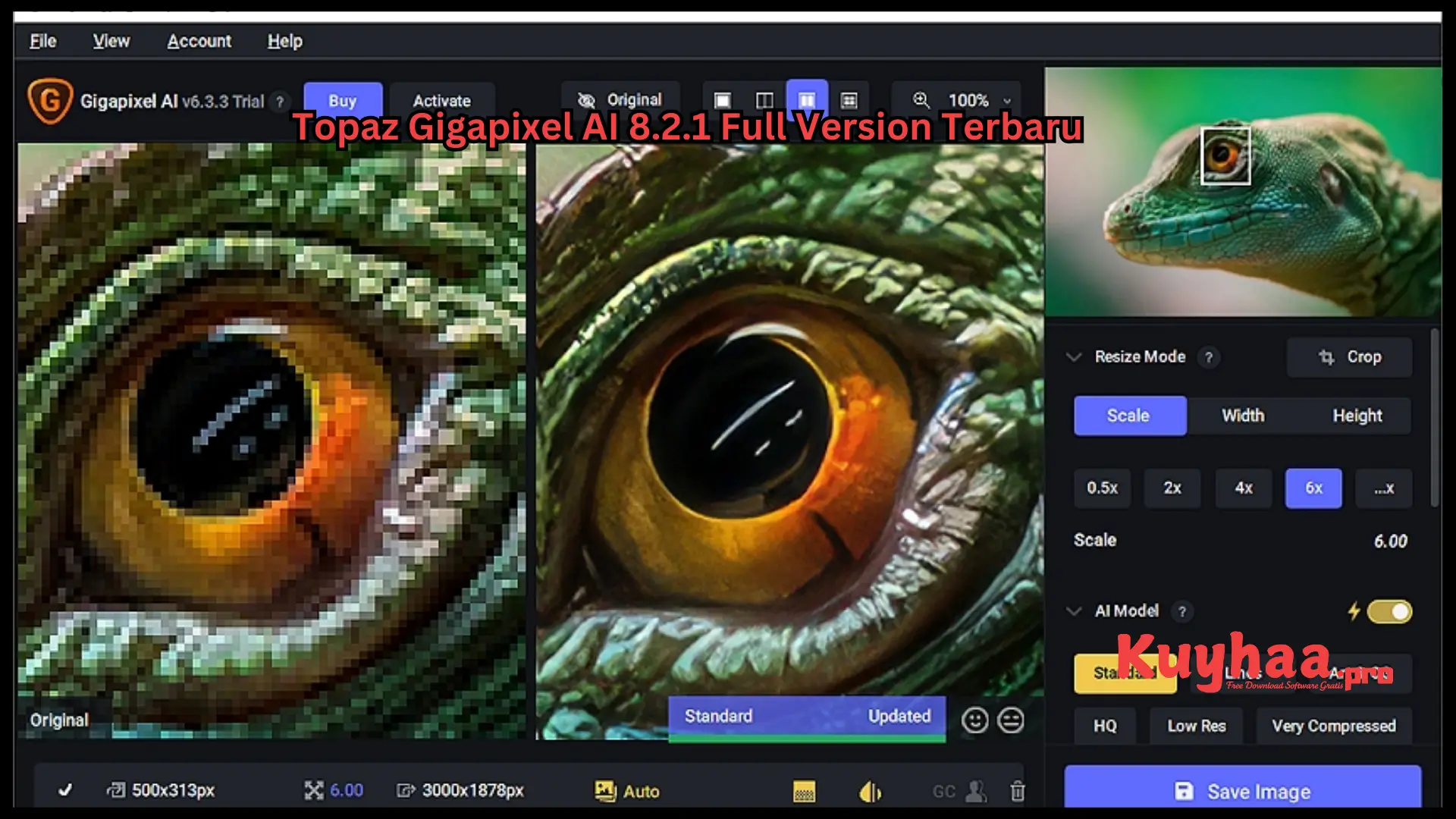The image size is (1456, 819).
Task: Select the Width resize mode
Action: [x=1243, y=416]
